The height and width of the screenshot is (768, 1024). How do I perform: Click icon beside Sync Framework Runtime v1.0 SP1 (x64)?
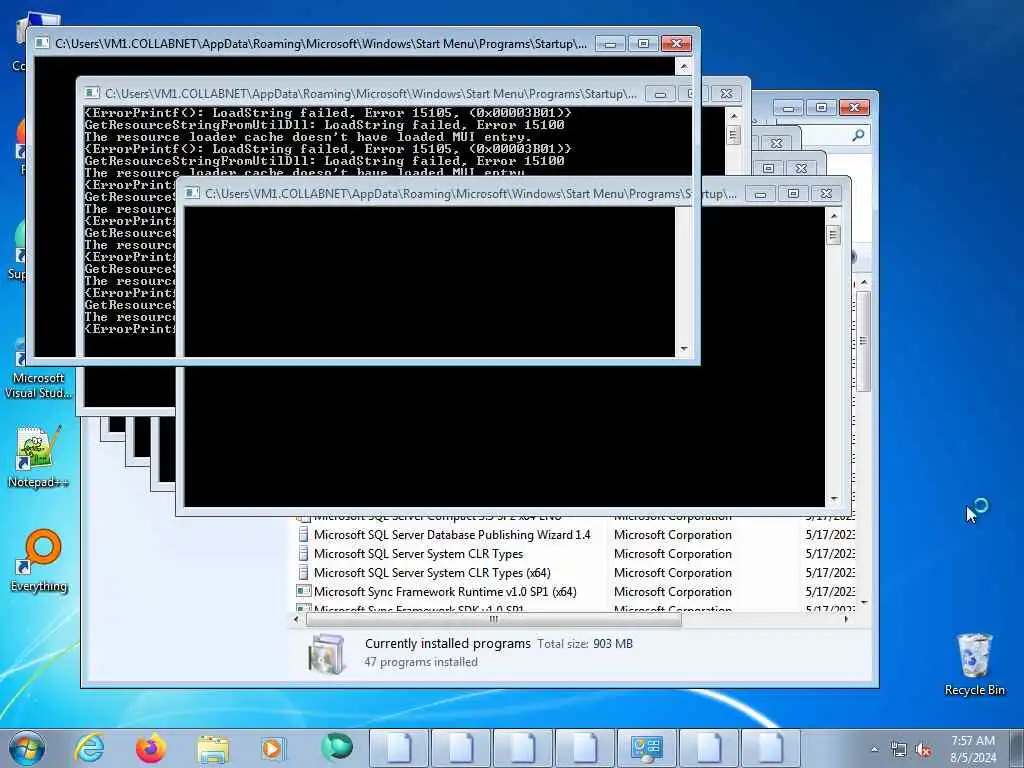pos(303,591)
